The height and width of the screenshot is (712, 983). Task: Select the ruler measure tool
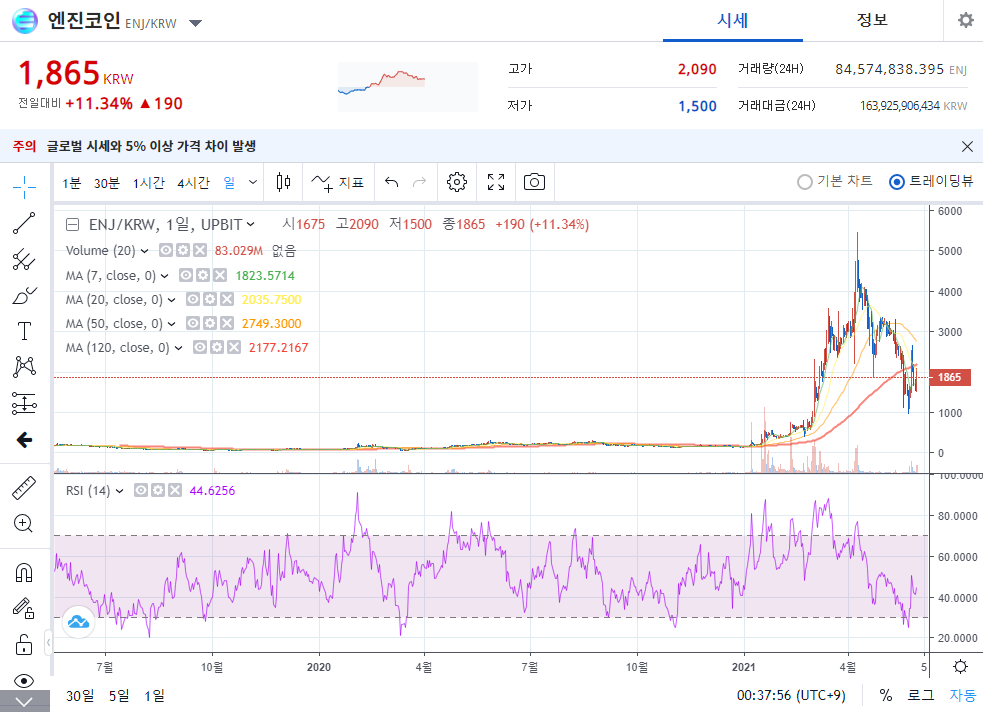[24, 488]
